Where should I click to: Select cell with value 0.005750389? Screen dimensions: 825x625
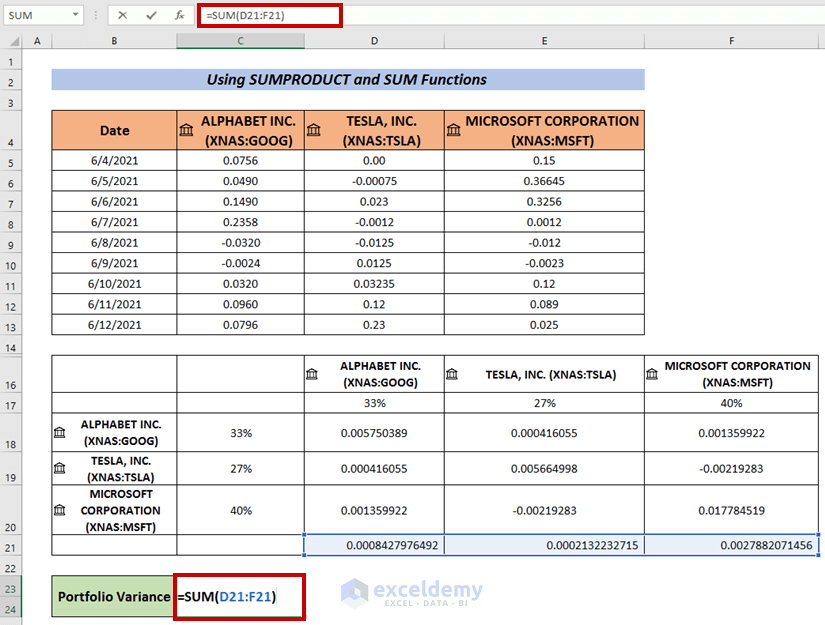pyautogui.click(x=374, y=433)
